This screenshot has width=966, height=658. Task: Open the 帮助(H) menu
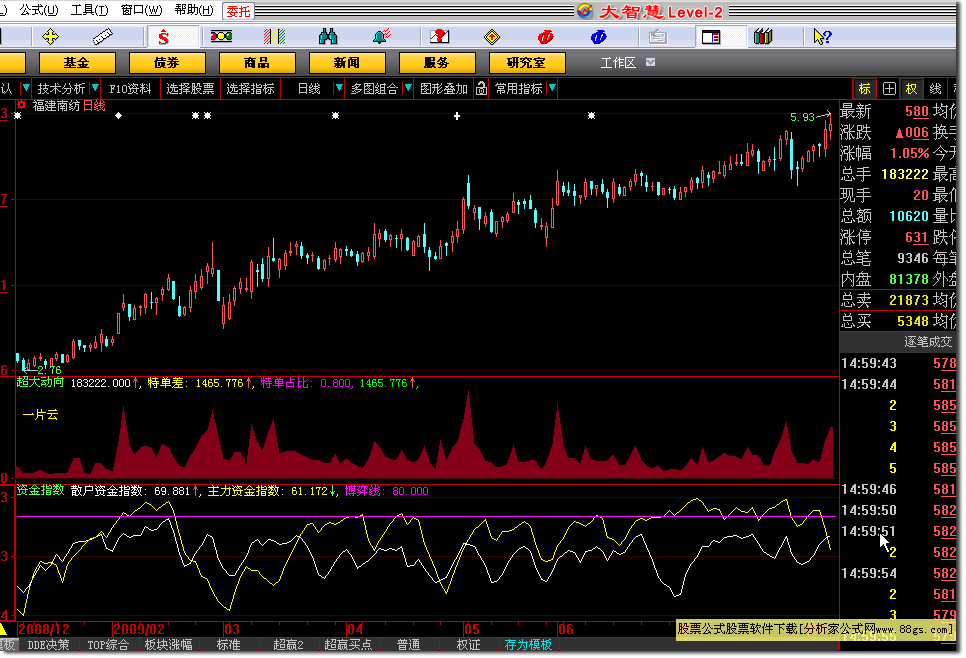point(194,10)
